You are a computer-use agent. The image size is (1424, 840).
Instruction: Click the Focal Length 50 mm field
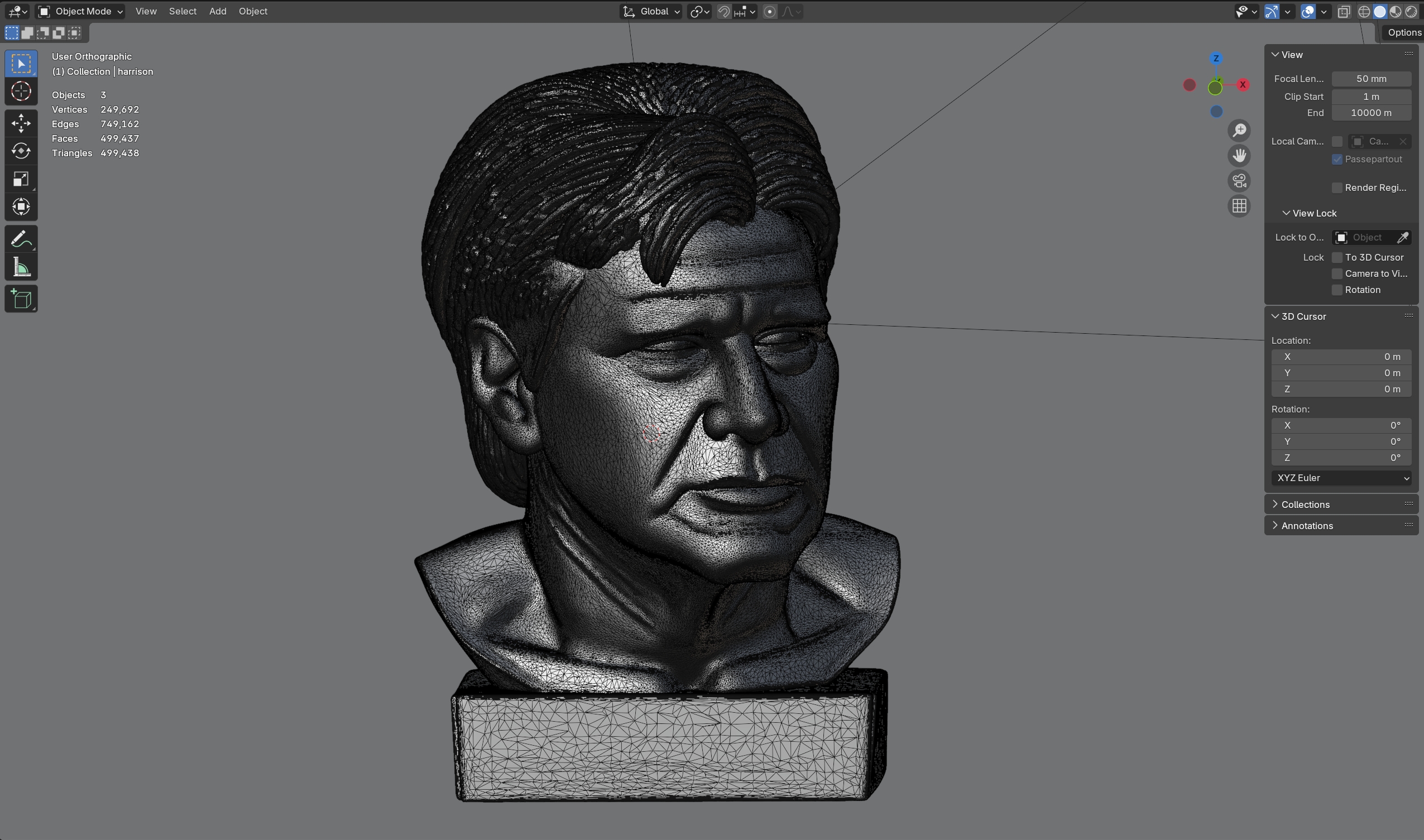pyautogui.click(x=1370, y=79)
